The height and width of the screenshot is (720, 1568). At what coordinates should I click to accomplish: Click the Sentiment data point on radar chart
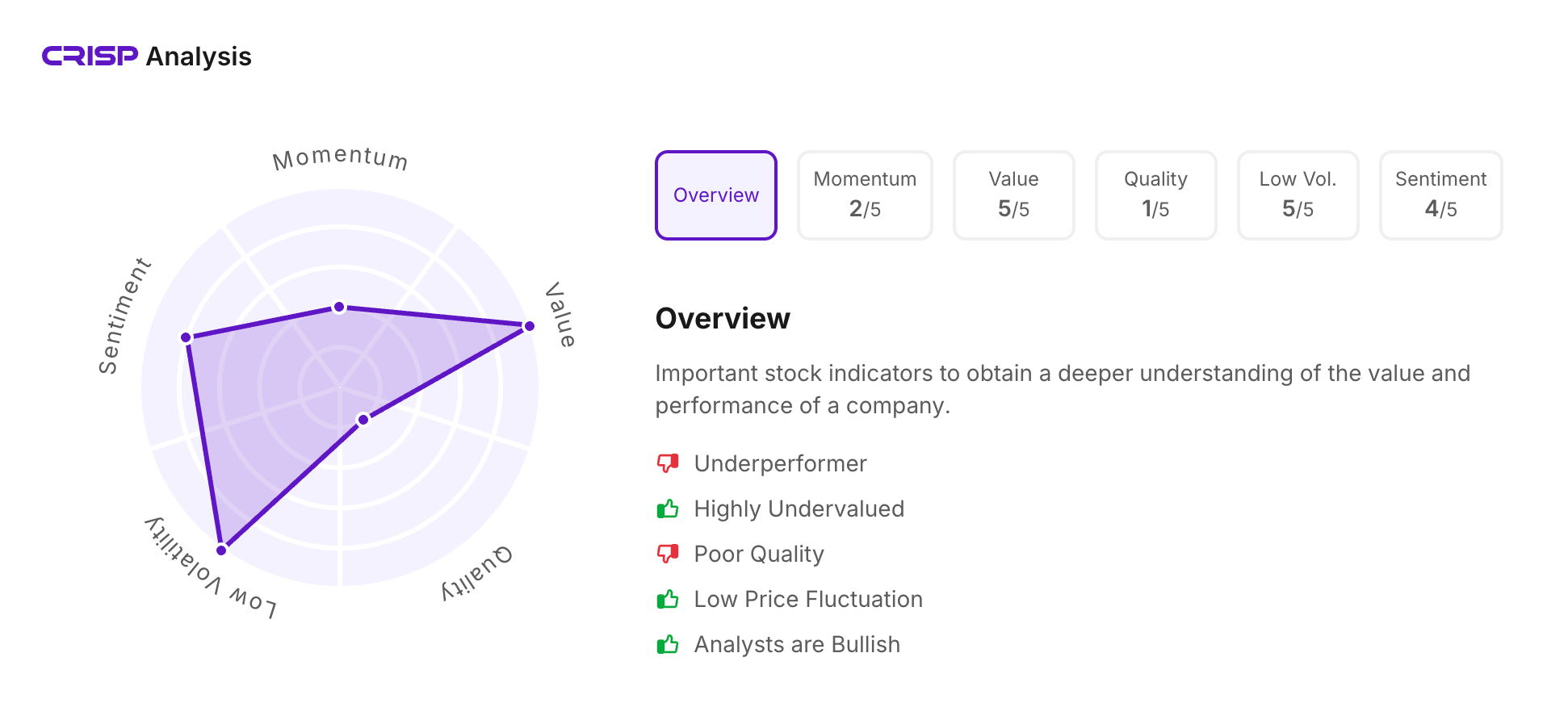(x=187, y=337)
